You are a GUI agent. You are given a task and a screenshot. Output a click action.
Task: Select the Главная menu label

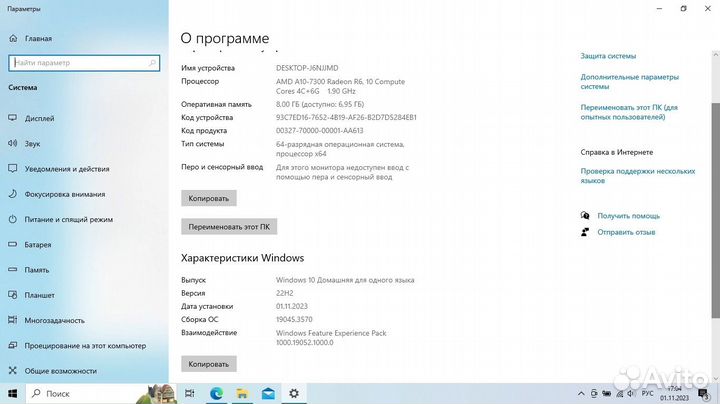coord(38,39)
